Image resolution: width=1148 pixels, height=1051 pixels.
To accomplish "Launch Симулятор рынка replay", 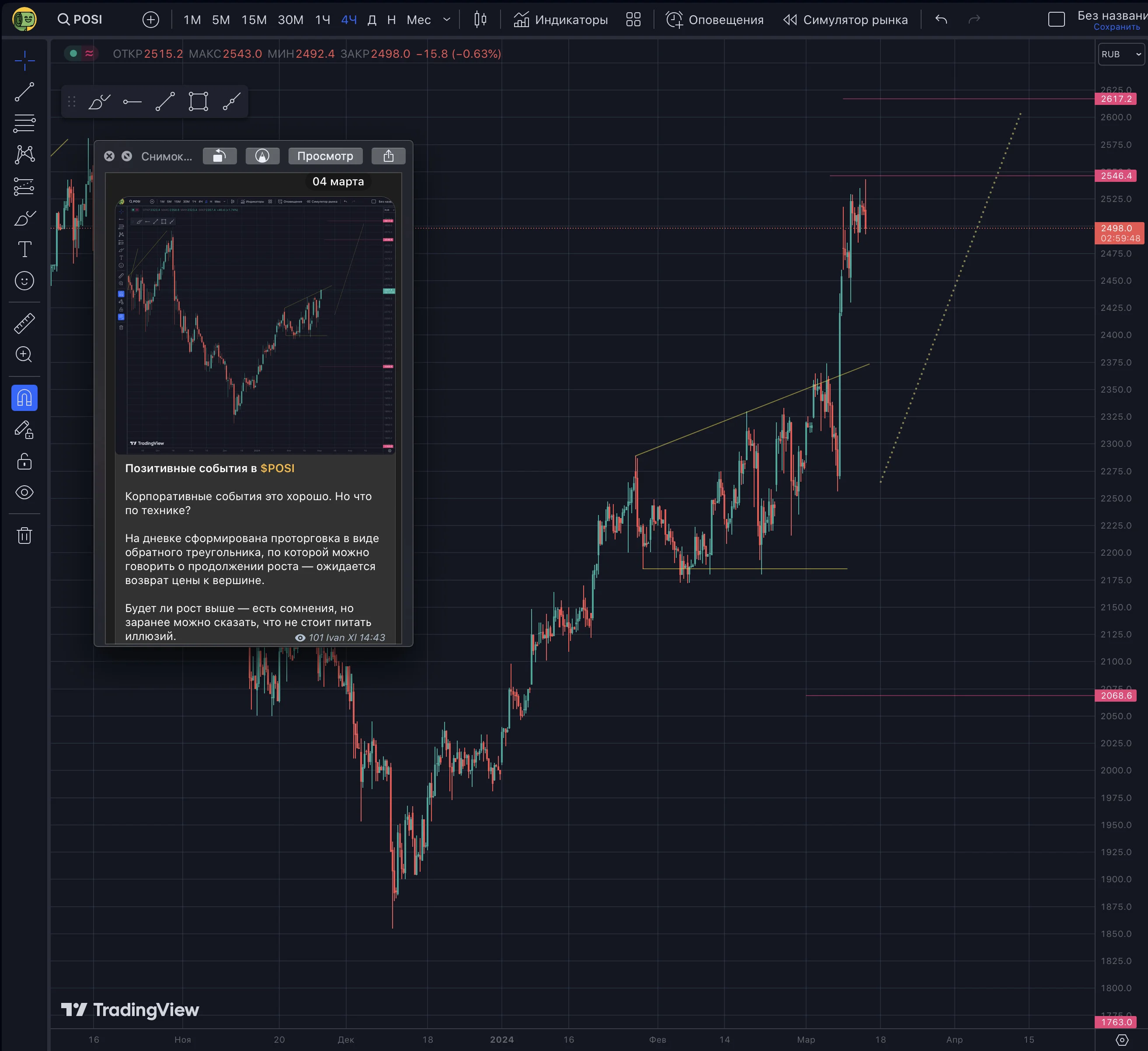I will click(x=845, y=20).
